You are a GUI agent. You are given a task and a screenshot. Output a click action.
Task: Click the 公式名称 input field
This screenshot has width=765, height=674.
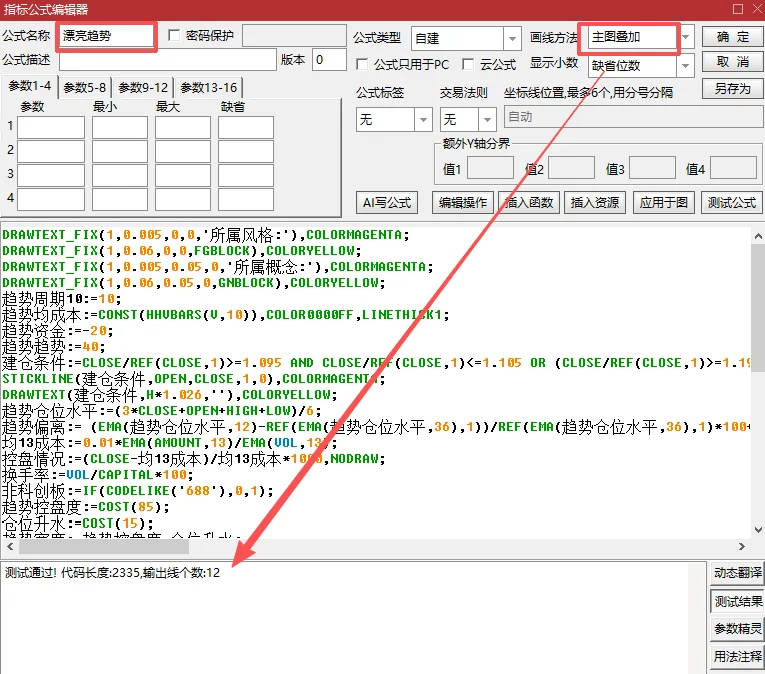point(106,36)
